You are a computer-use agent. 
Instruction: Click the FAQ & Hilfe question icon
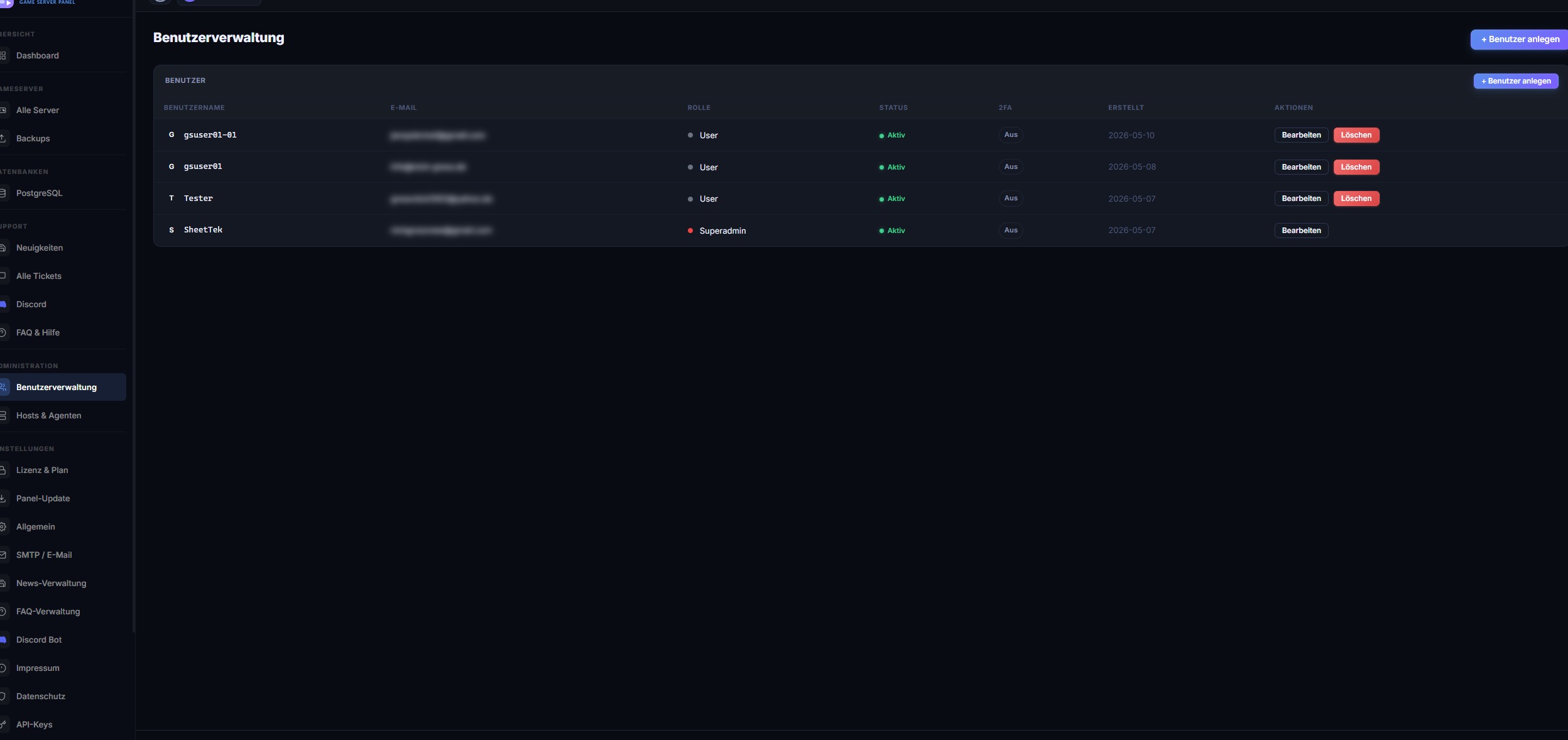coord(3,332)
